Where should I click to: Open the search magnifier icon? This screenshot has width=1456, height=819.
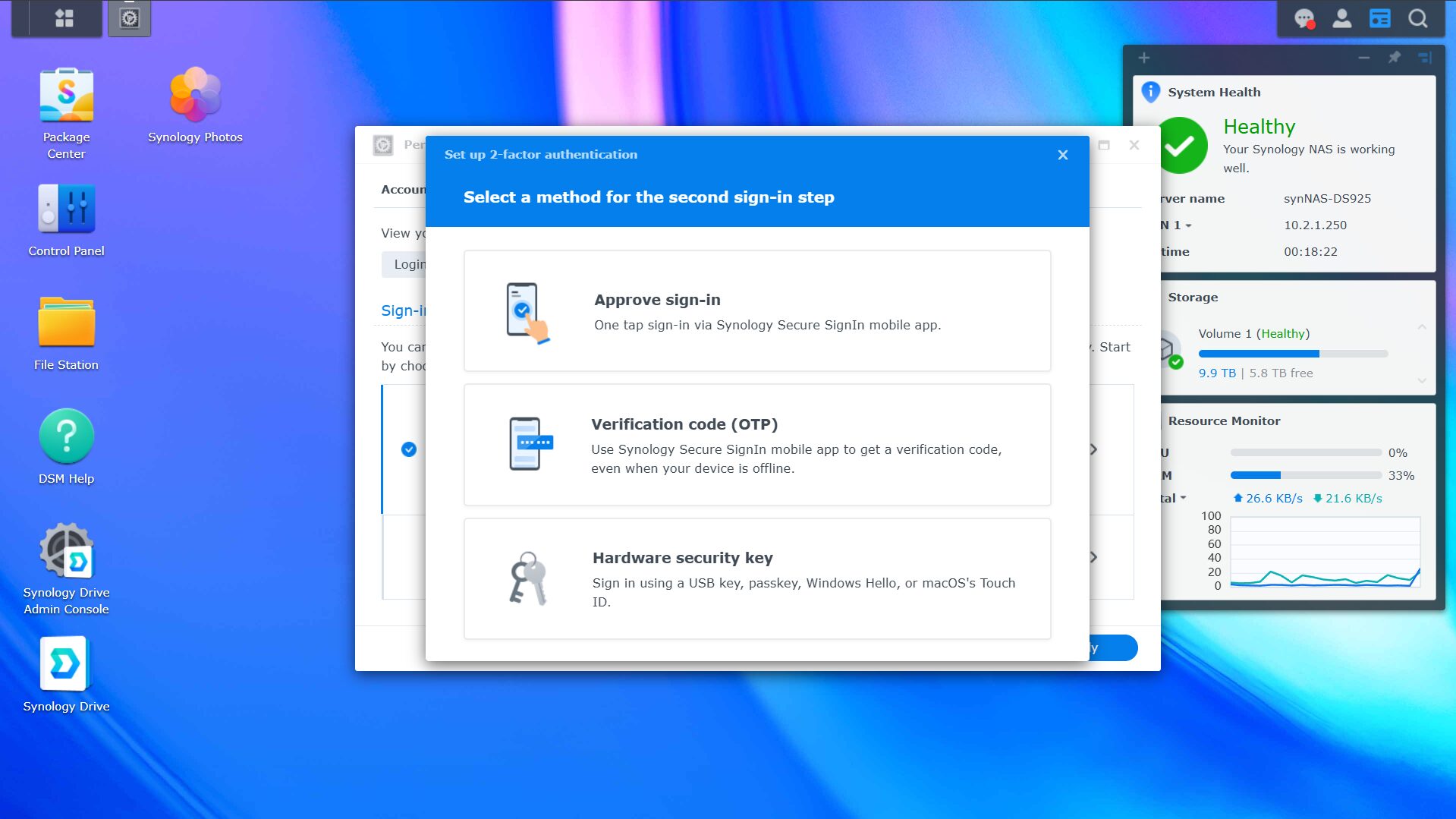[1418, 18]
